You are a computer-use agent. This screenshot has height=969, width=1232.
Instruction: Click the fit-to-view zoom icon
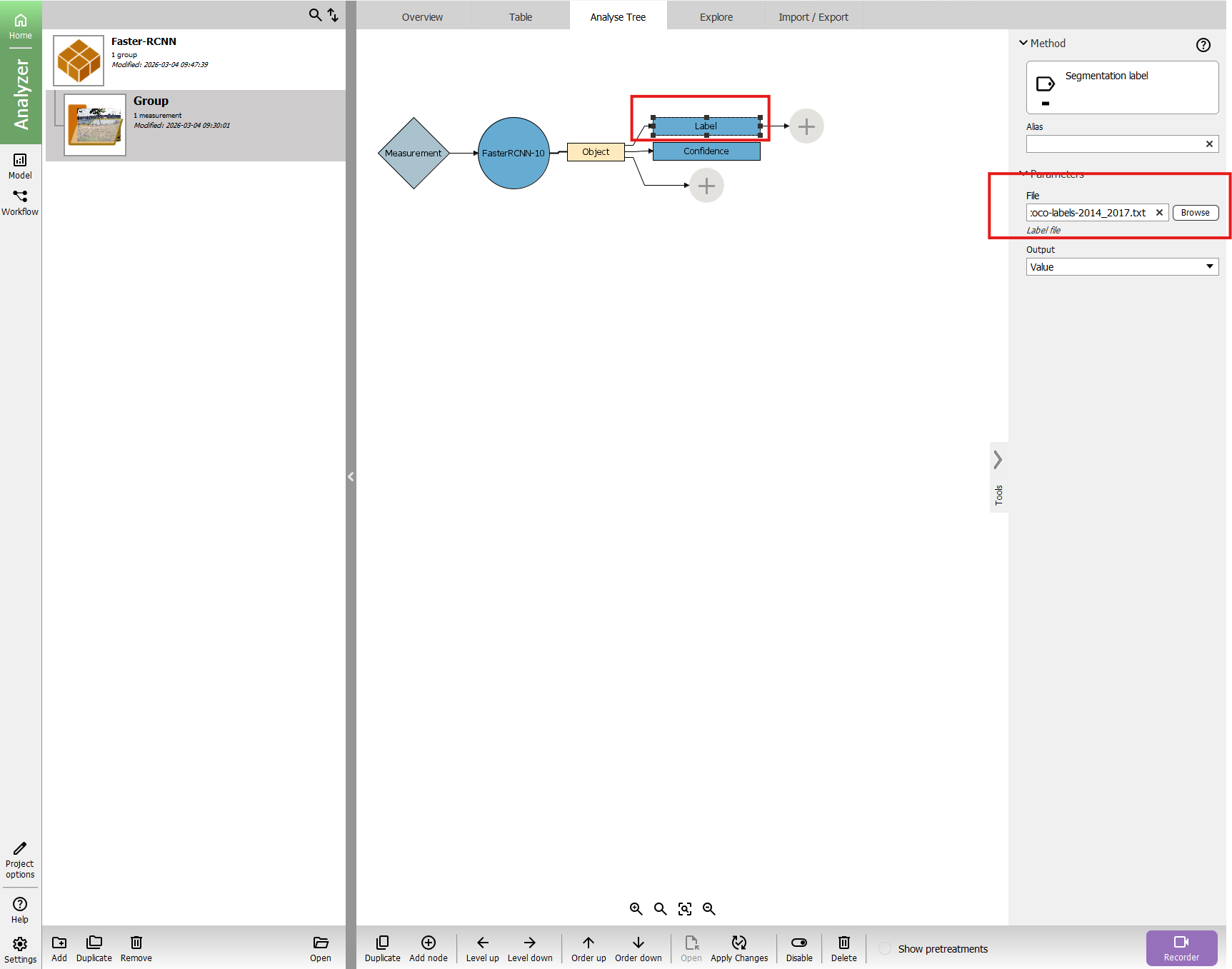coord(684,909)
